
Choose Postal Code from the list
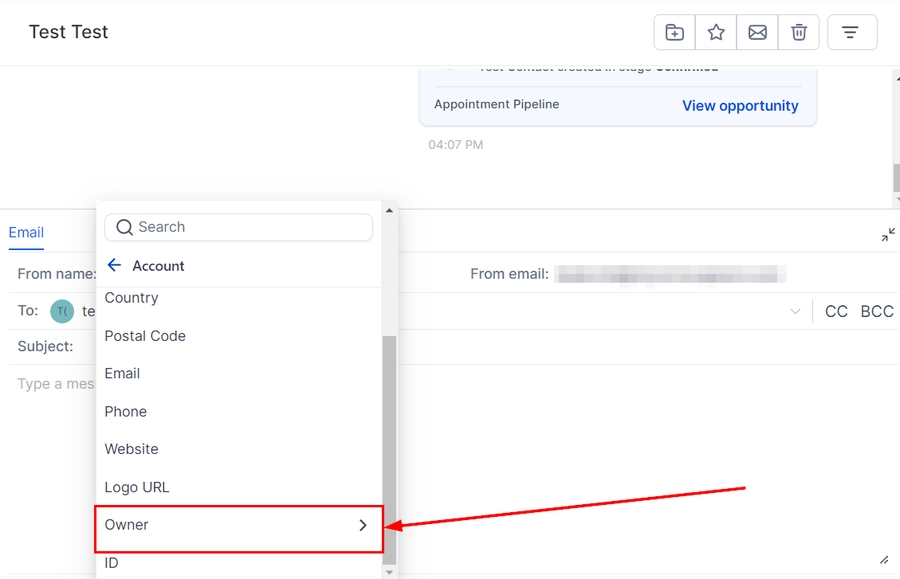tap(145, 336)
